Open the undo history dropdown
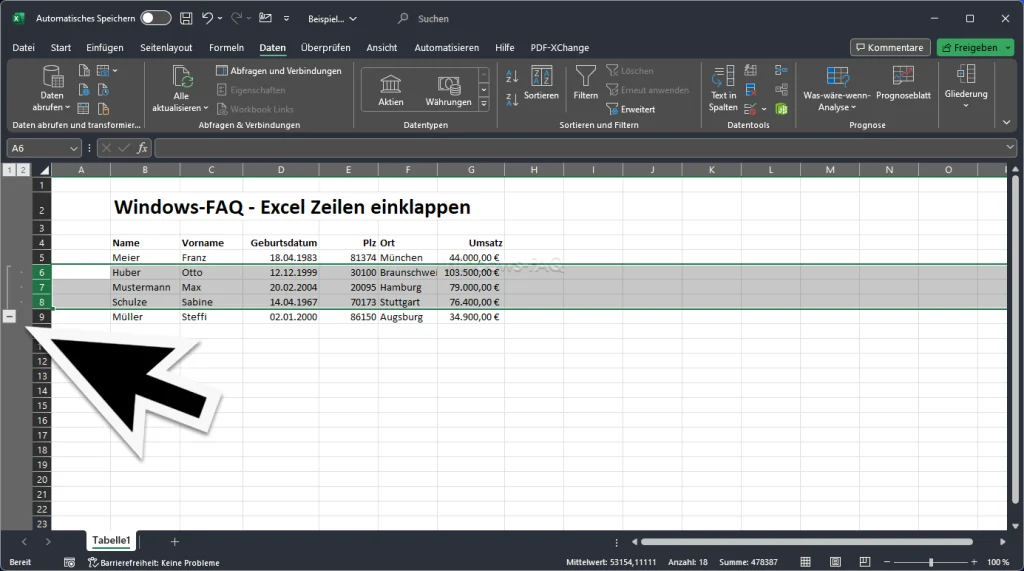The height and width of the screenshot is (571, 1024). (x=220, y=19)
